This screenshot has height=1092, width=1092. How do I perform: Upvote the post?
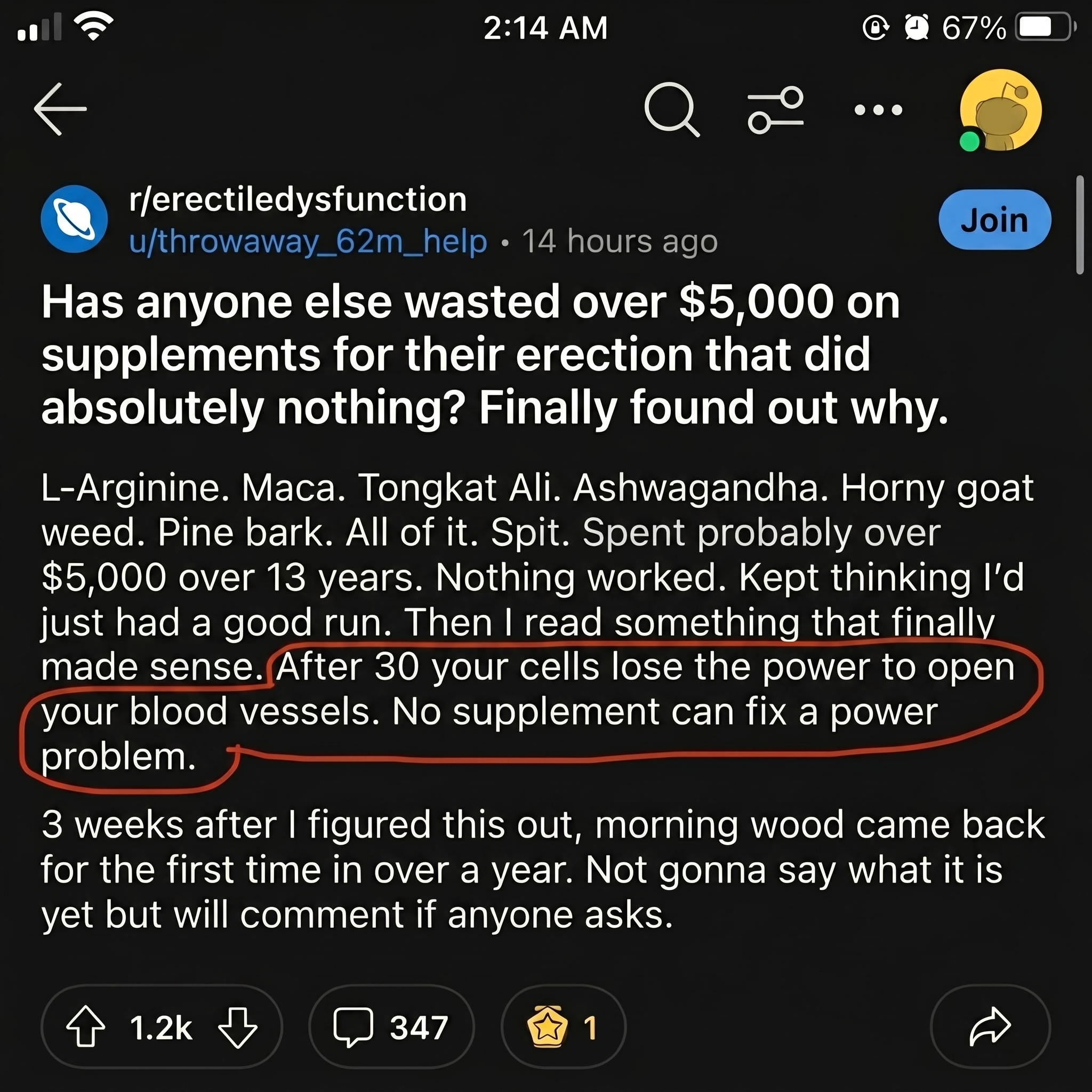86,1027
